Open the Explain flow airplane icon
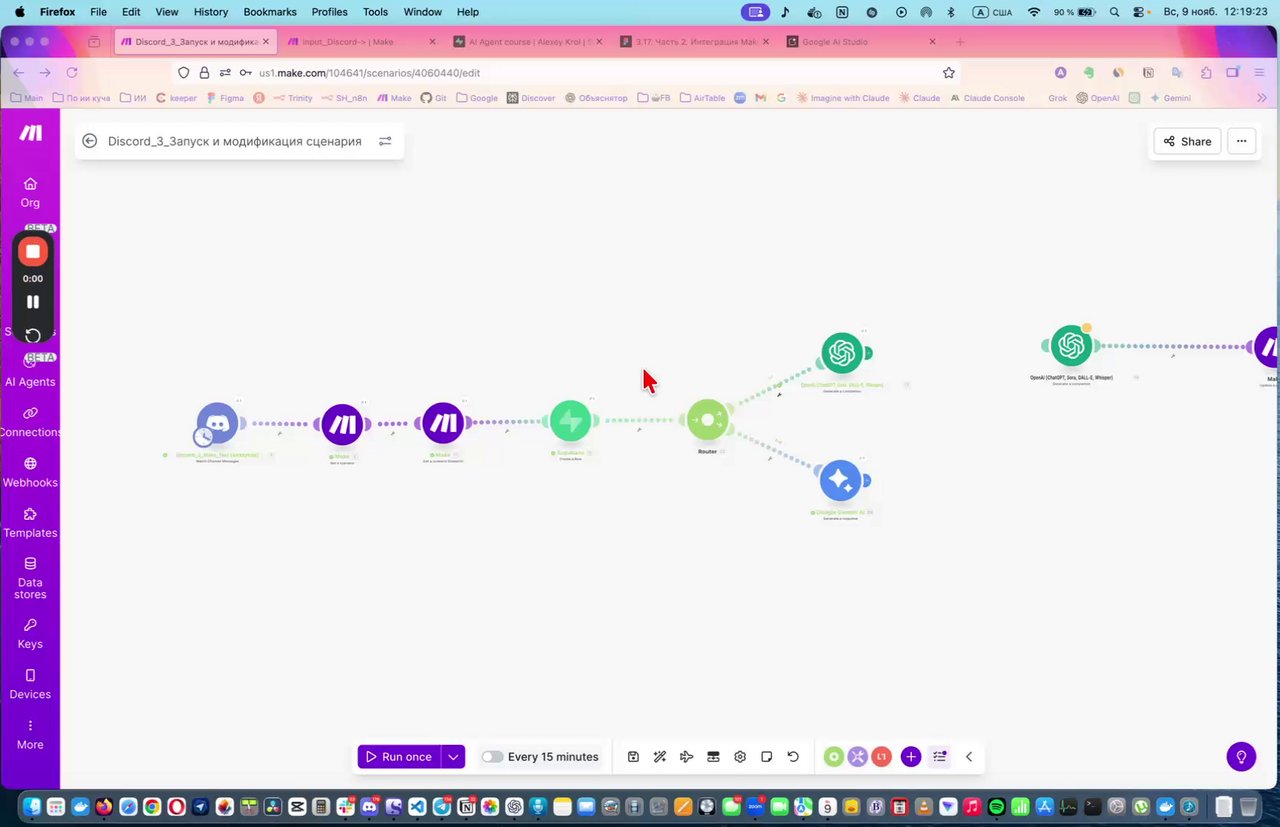Screen dimensions: 1280x827 click(x=687, y=757)
